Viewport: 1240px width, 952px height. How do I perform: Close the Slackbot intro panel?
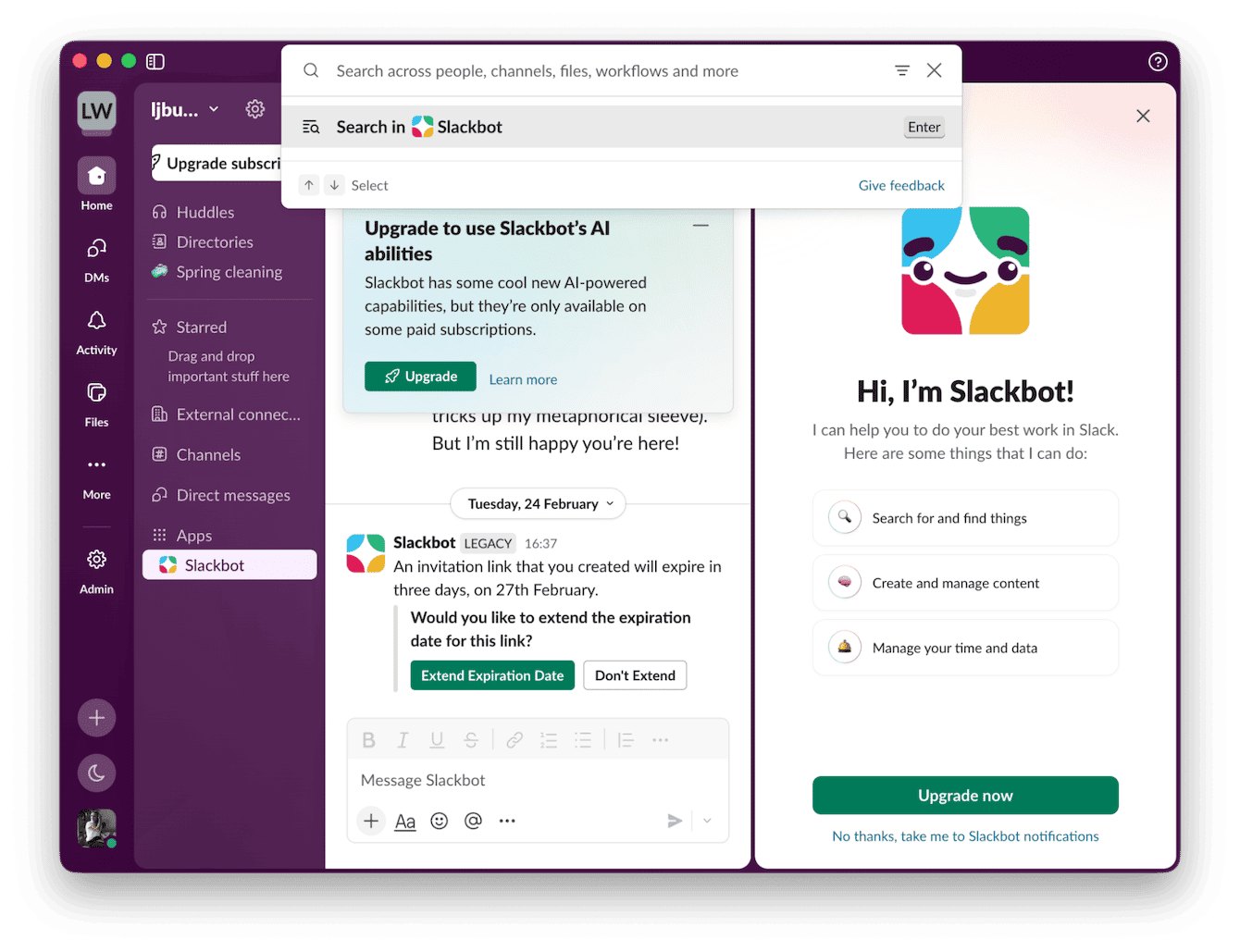click(1143, 116)
